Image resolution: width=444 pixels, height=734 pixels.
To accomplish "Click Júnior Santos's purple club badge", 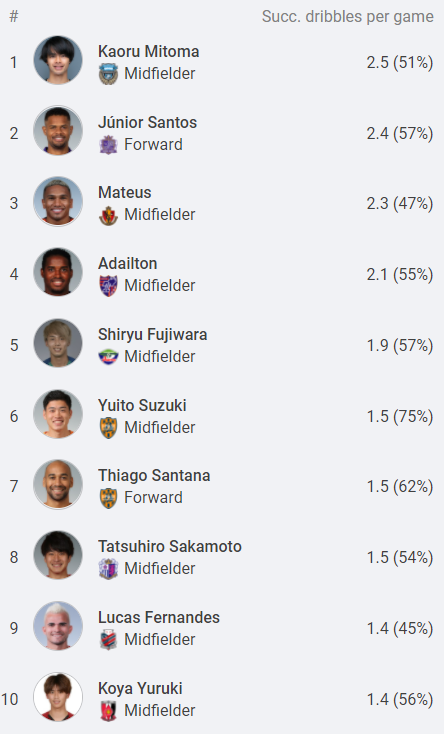I will pyautogui.click(x=108, y=145).
